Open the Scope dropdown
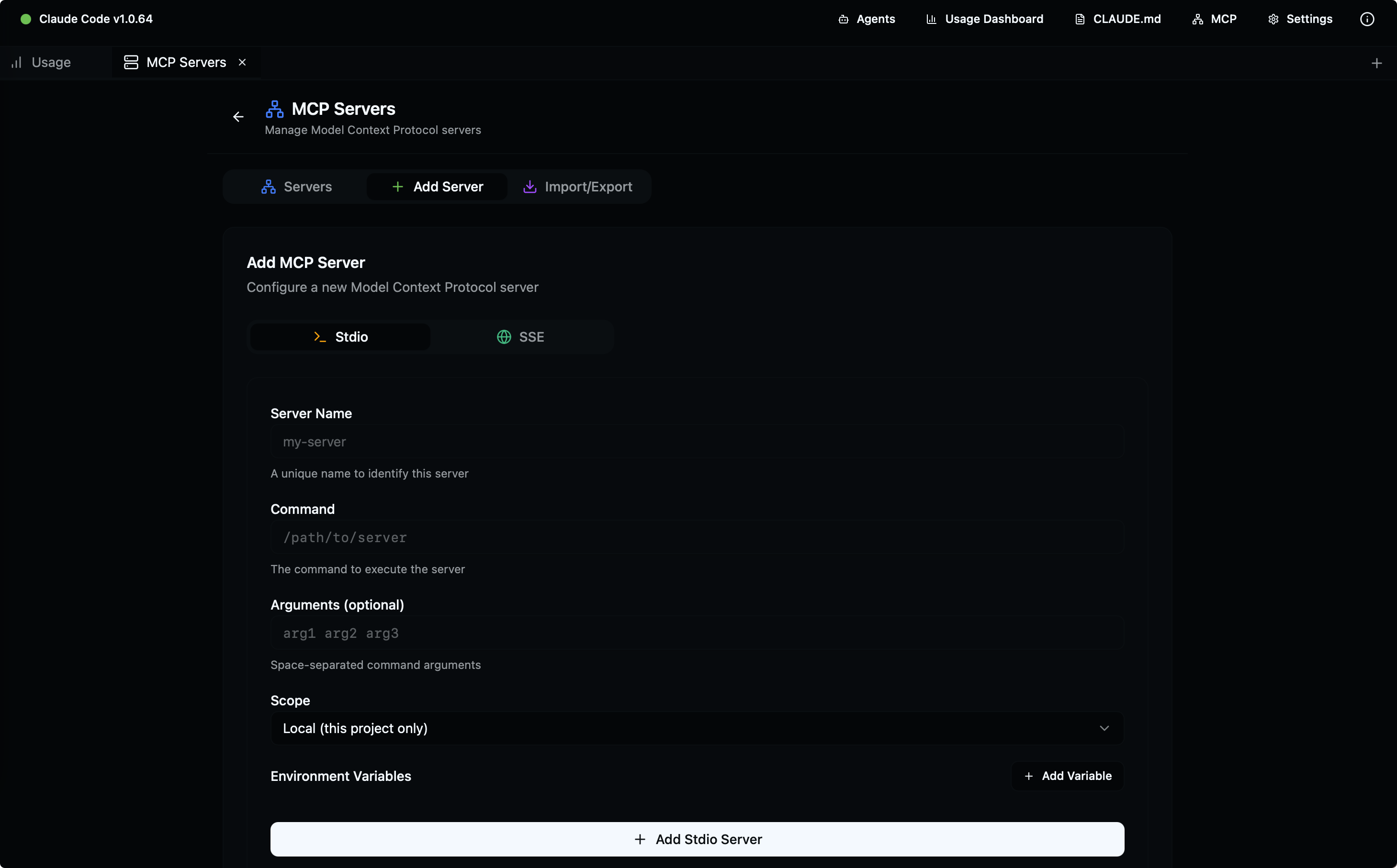 click(697, 728)
